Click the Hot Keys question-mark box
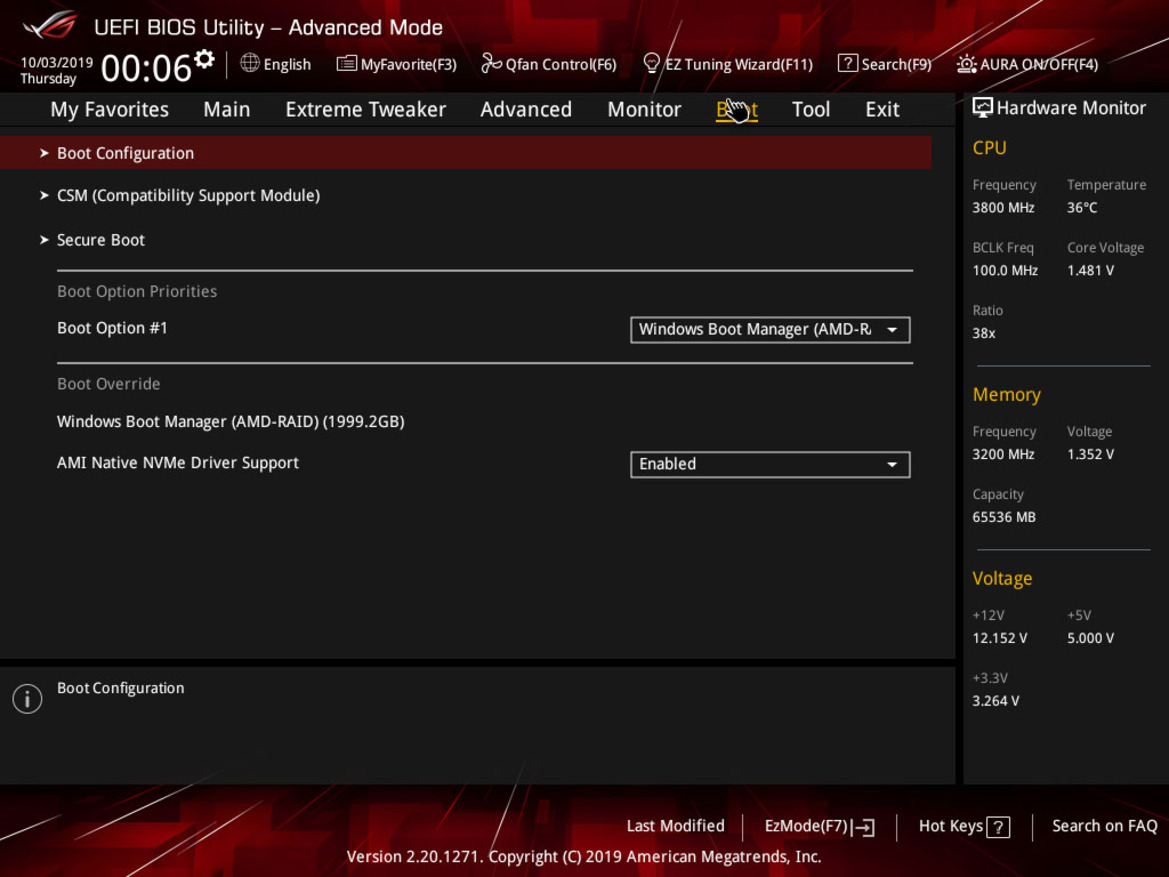The height and width of the screenshot is (877, 1169). point(998,827)
